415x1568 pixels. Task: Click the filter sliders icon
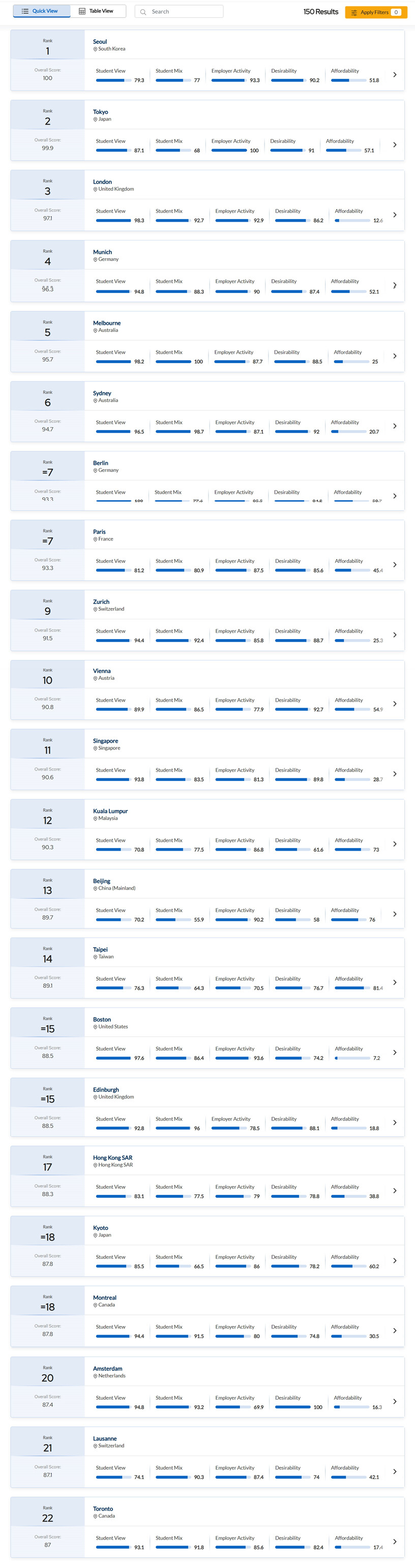354,12
